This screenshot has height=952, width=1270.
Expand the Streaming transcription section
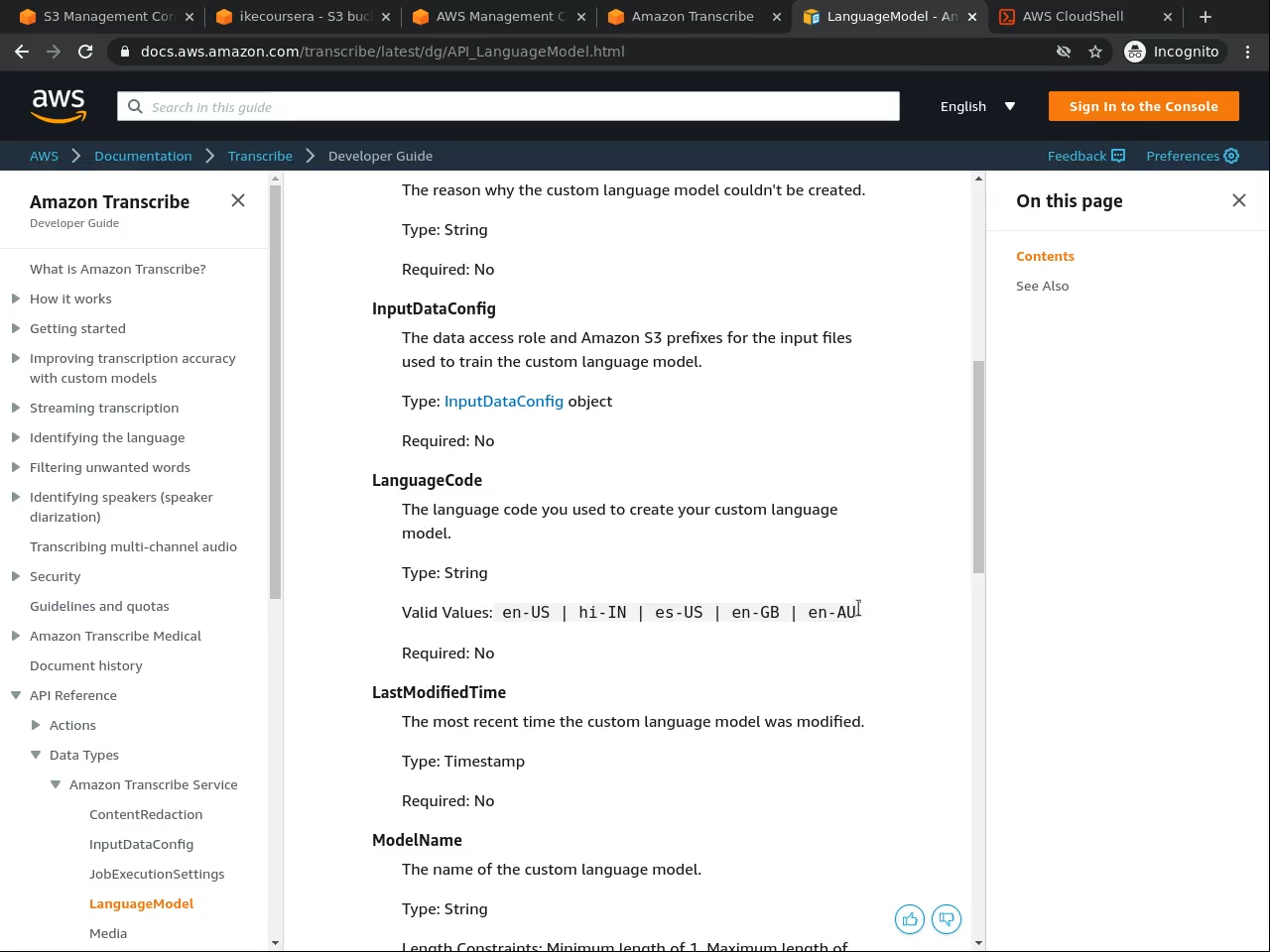[16, 408]
